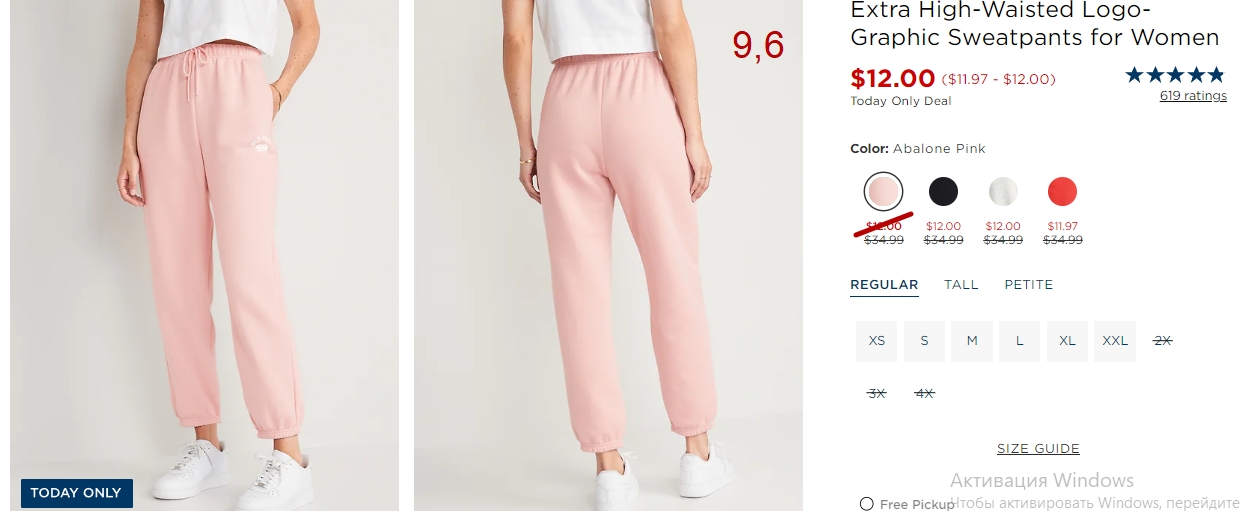Screen dimensions: 1245x511
Task: Switch to the REGULAR fit tab
Action: point(884,285)
